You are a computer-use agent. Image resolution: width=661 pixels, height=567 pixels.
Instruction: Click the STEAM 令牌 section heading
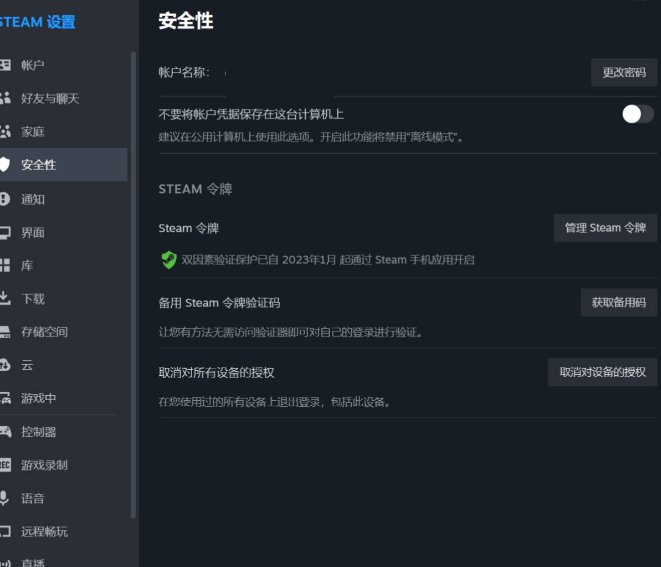[x=195, y=189]
